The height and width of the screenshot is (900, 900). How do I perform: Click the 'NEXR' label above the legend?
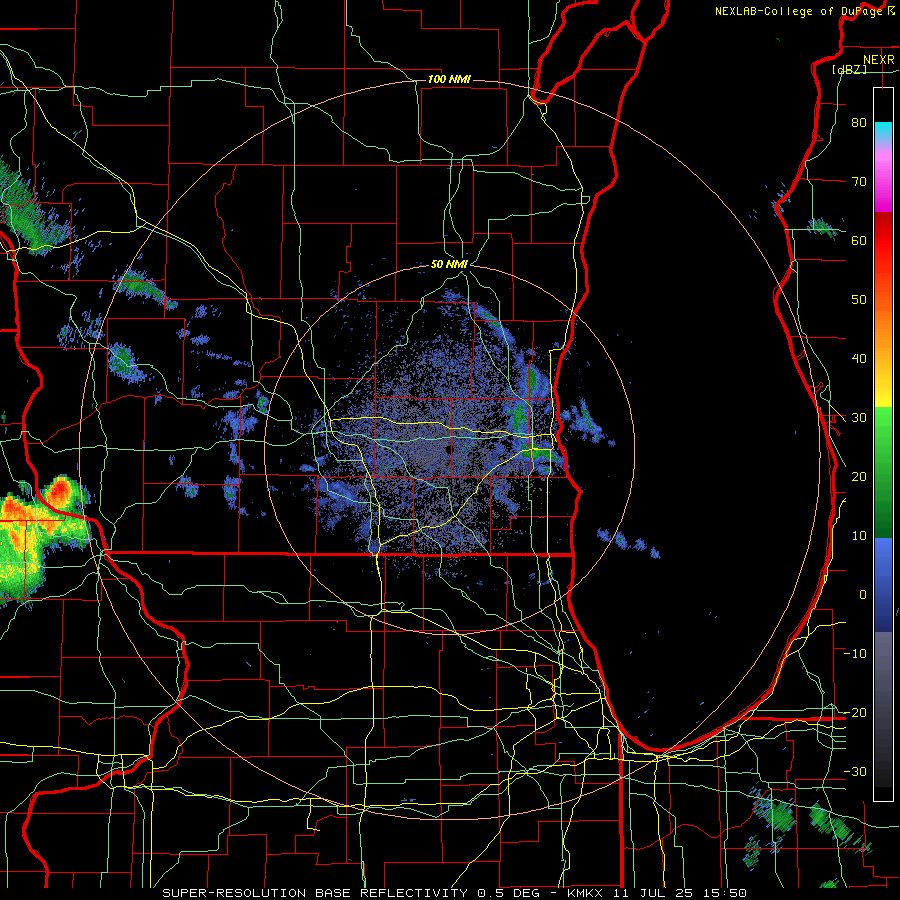[878, 60]
